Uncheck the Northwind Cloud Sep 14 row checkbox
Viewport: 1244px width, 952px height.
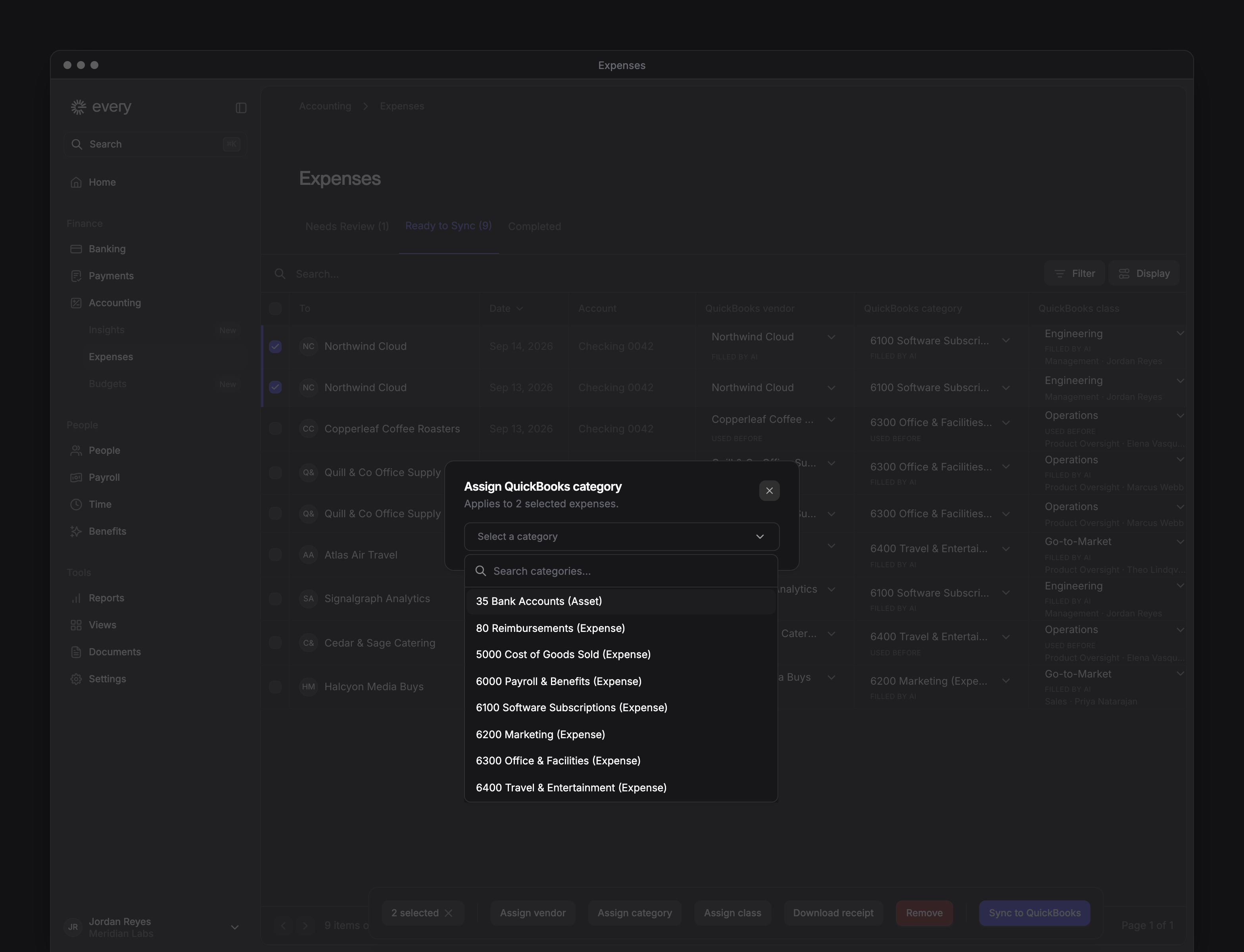pos(275,346)
